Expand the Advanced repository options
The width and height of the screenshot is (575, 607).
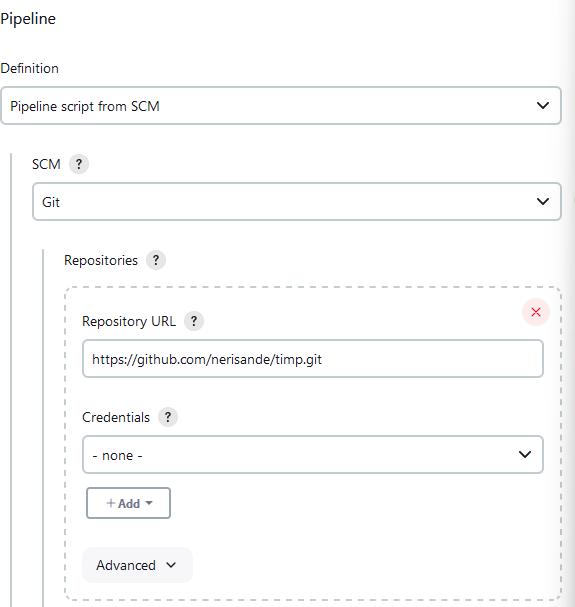(x=137, y=565)
